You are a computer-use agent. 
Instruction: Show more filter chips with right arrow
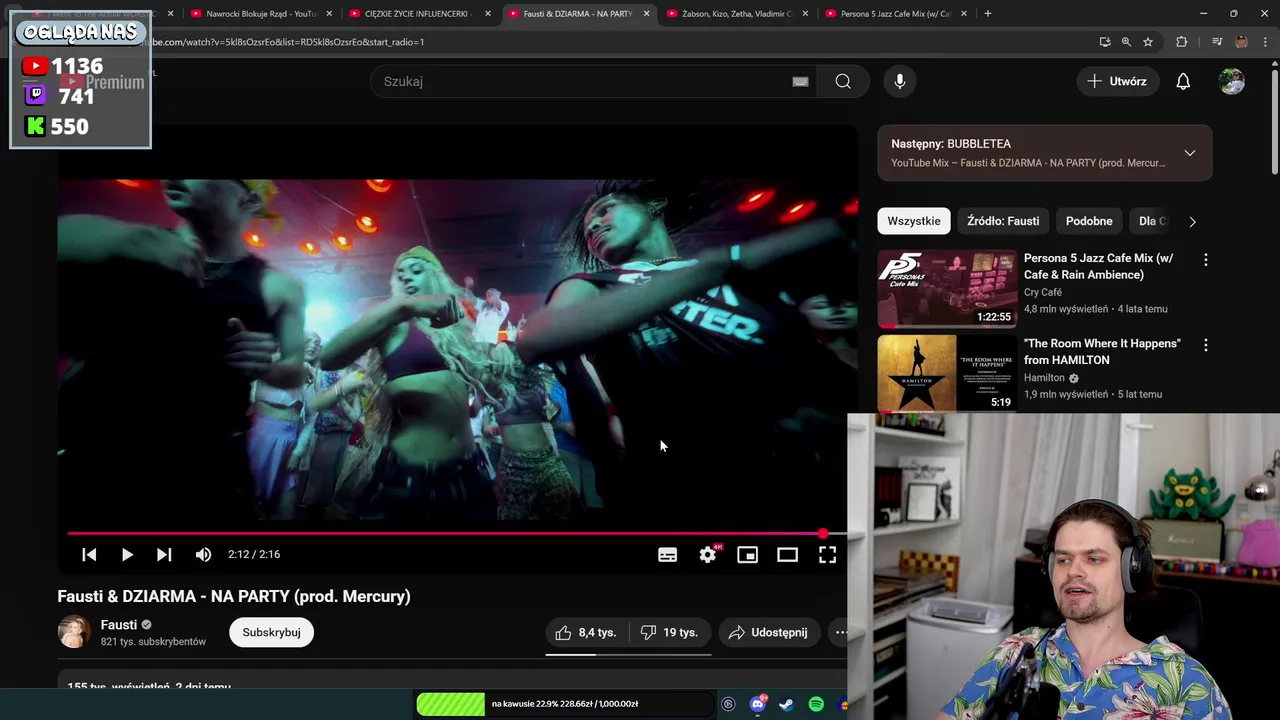pyautogui.click(x=1192, y=221)
